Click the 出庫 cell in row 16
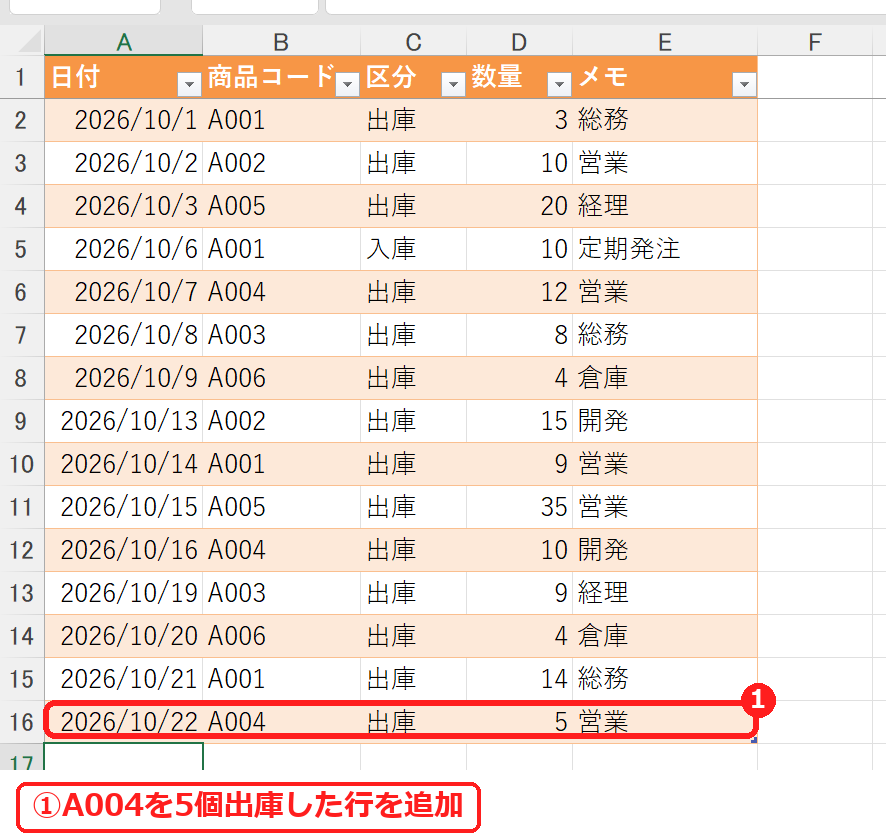Image resolution: width=886 pixels, height=840 pixels. click(x=413, y=722)
